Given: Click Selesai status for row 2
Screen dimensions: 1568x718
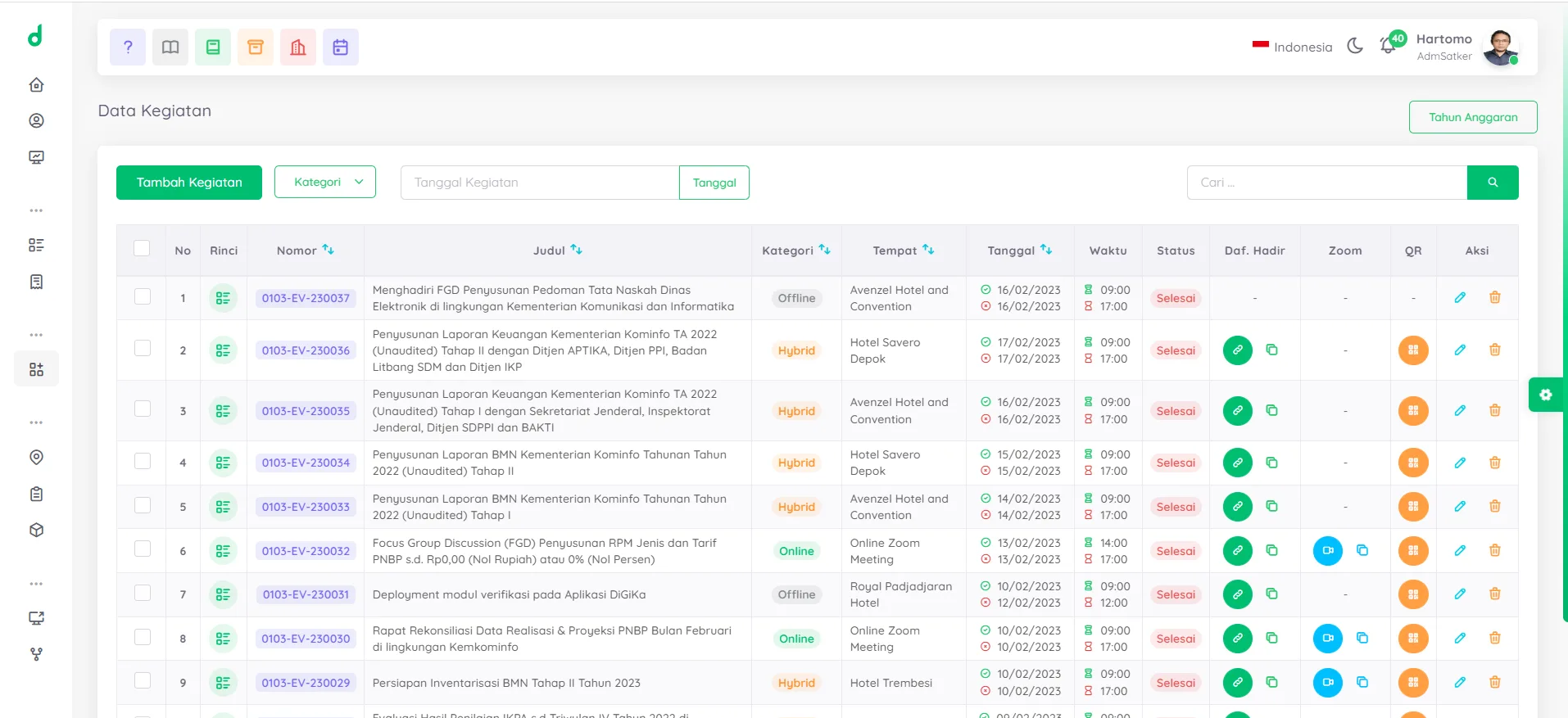Looking at the screenshot, I should [x=1176, y=350].
